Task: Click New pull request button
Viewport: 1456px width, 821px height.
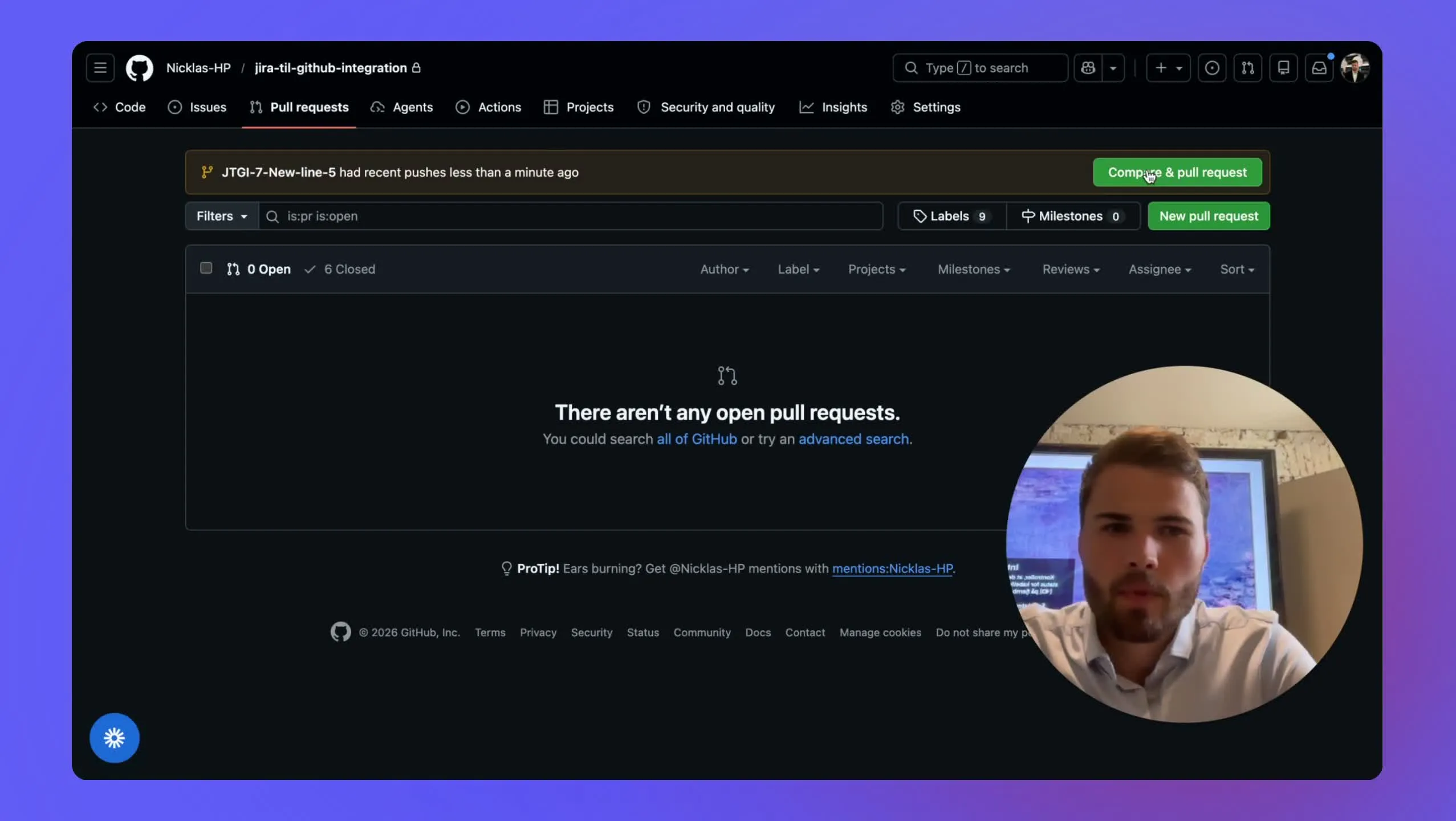Action: point(1209,216)
